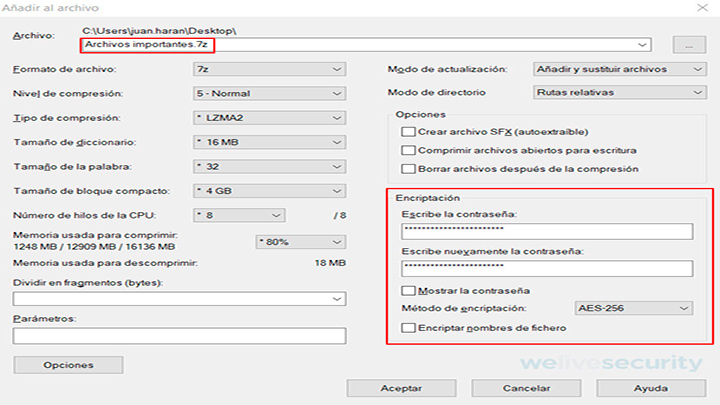Click the Escribe la contraseña field
720x405 pixels.
[546, 232]
